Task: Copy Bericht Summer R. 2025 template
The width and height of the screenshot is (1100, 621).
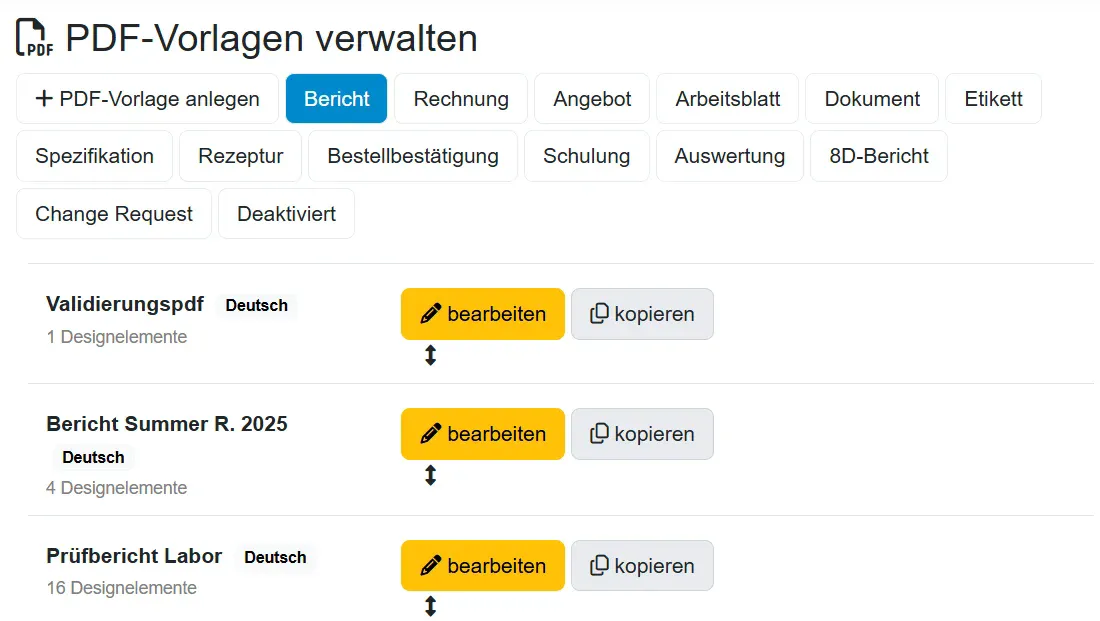Action: click(642, 434)
